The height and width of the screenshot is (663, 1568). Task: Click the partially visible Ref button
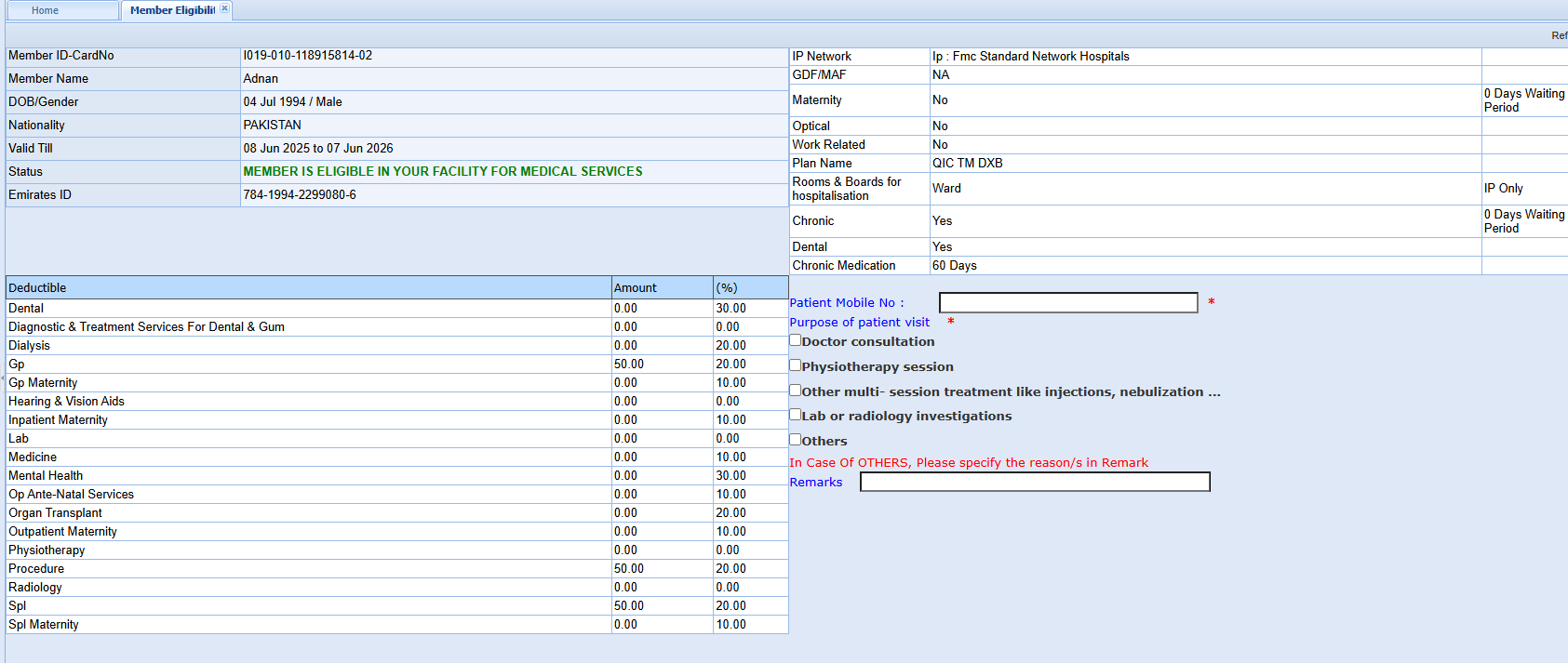1559,35
